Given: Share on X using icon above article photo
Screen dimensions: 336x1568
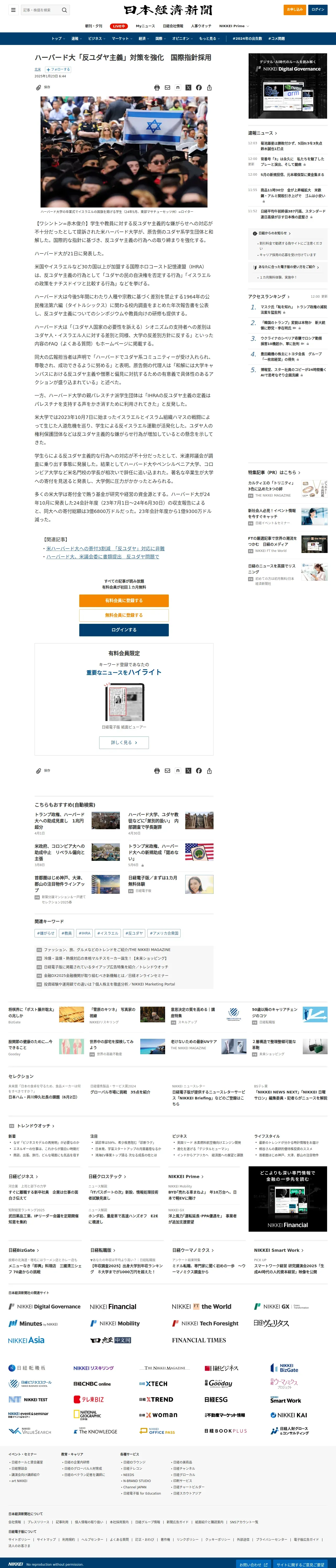Looking at the screenshot, I should [188, 88].
